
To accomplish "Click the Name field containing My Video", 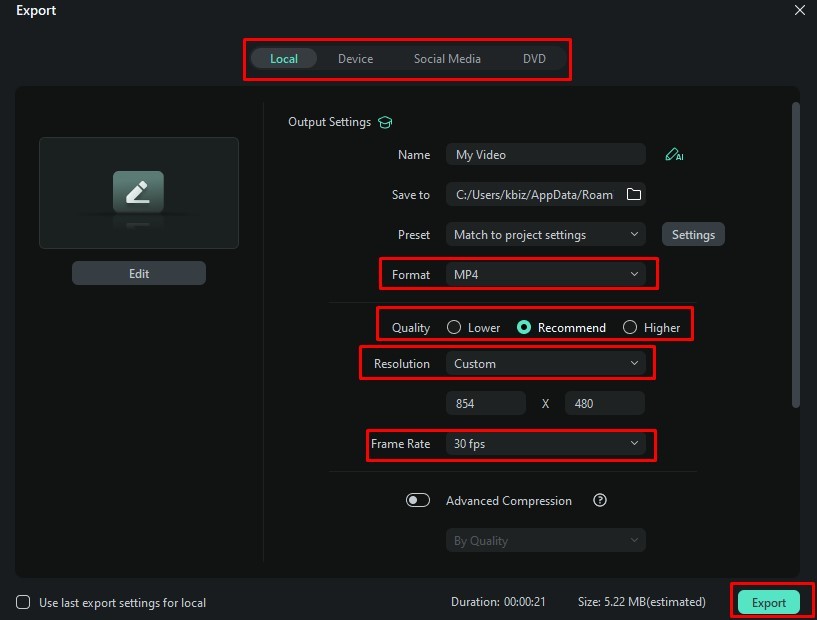I will 545,155.
